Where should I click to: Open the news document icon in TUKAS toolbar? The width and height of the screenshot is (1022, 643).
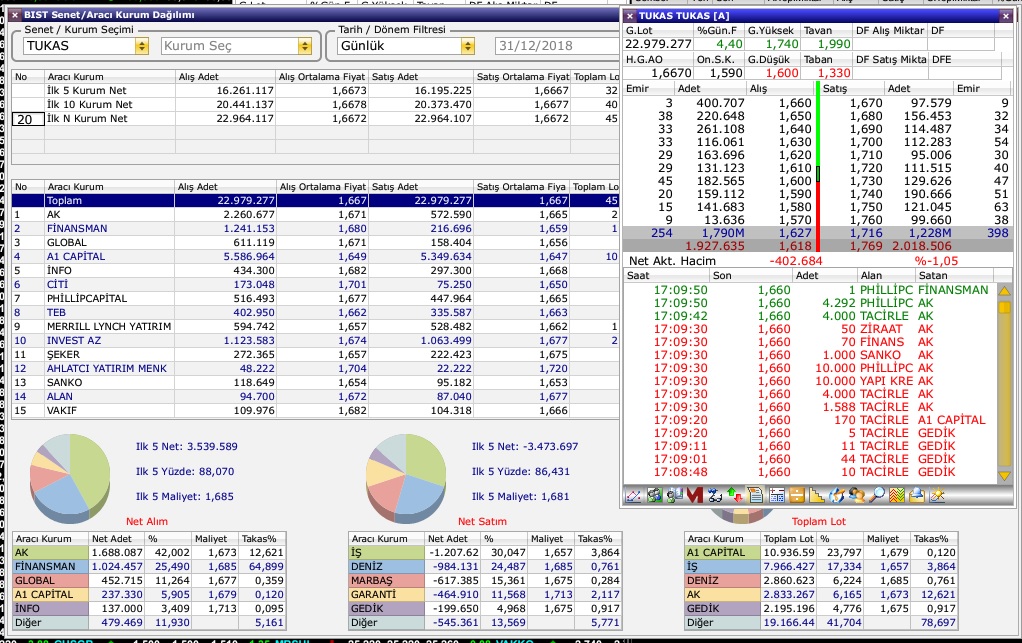pyautogui.click(x=755, y=495)
